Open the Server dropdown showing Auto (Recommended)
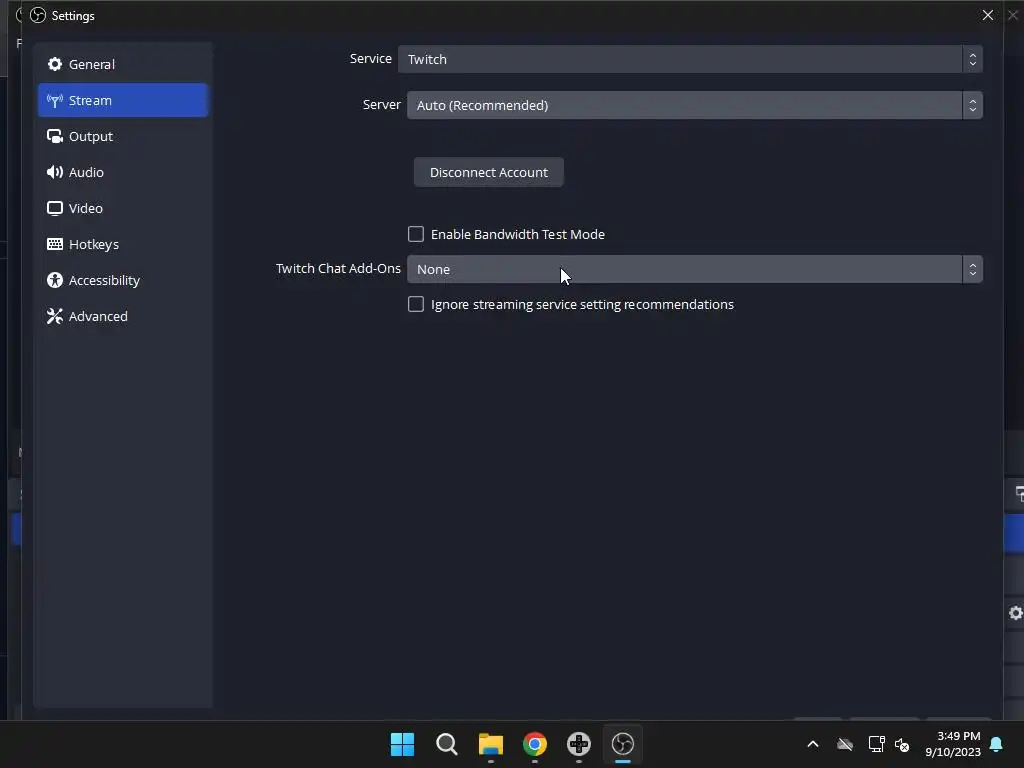1024x768 pixels. click(694, 105)
